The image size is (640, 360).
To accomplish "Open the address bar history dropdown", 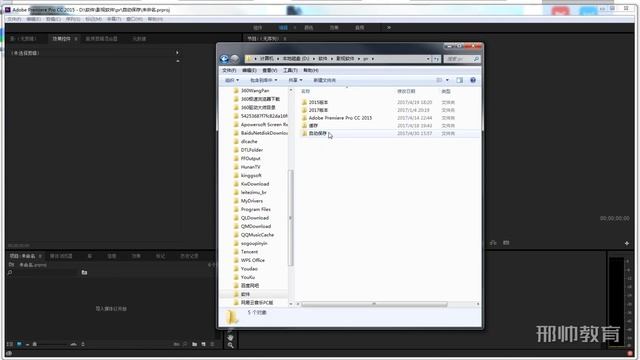I will [428, 59].
